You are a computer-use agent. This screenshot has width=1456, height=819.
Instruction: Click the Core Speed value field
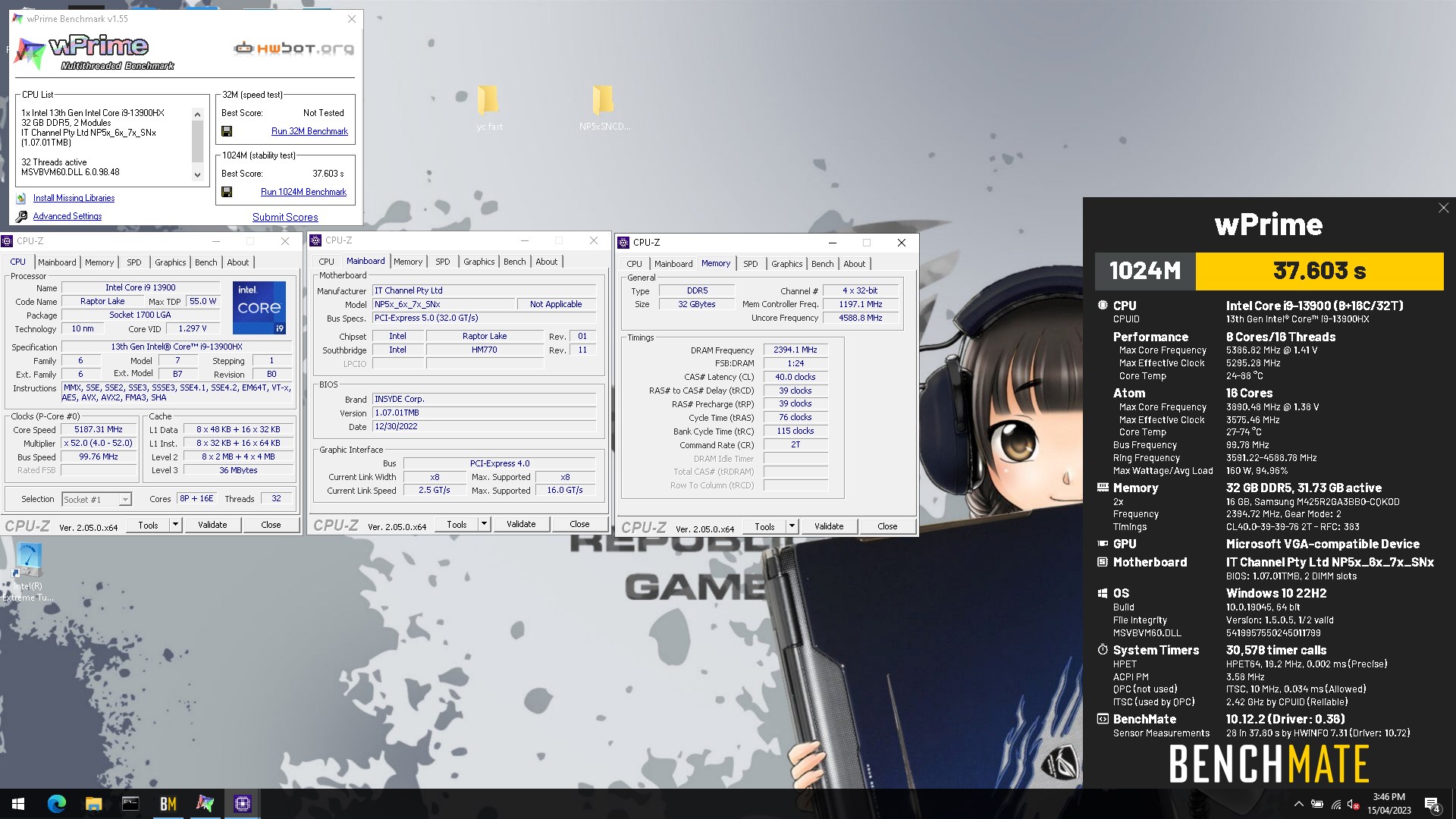point(99,429)
